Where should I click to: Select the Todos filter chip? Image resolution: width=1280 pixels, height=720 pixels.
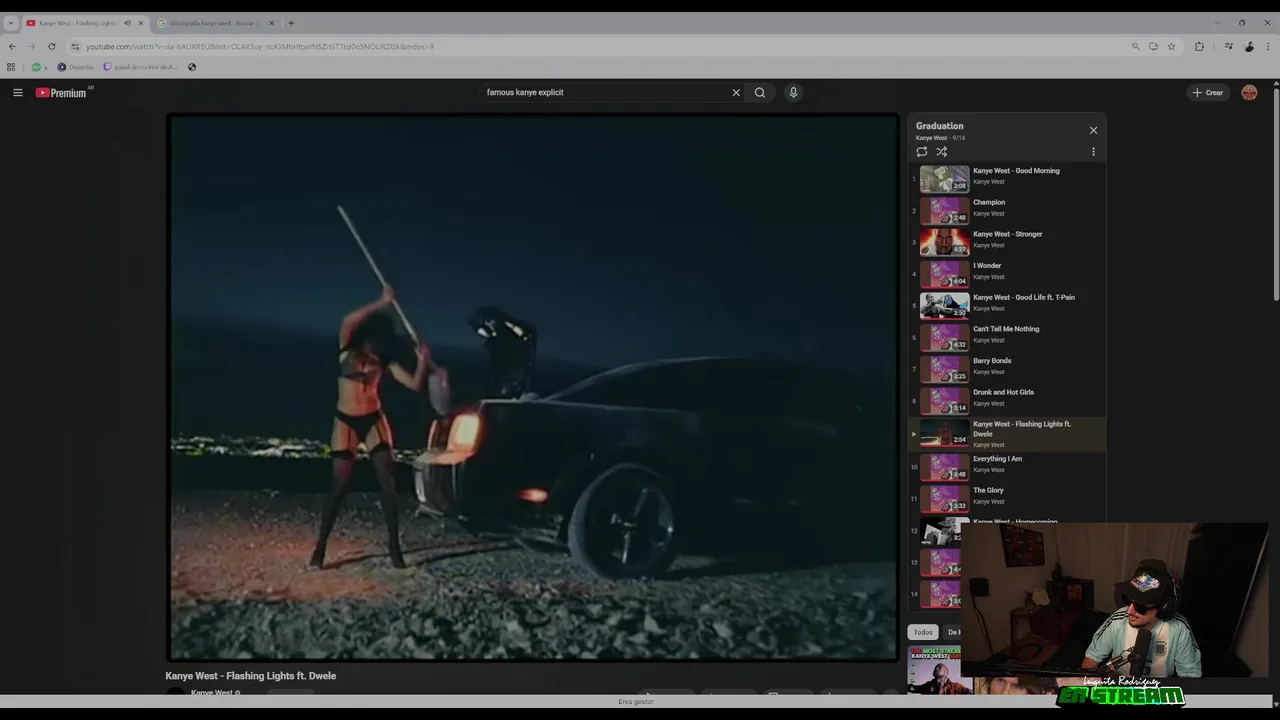pos(923,632)
